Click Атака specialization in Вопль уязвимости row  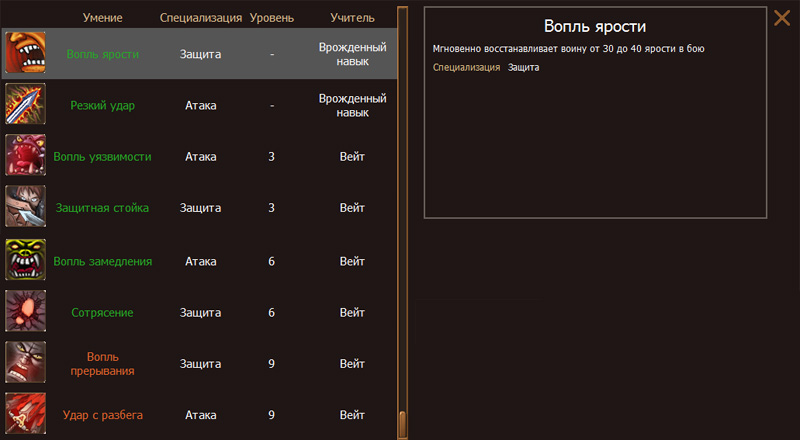201,157
